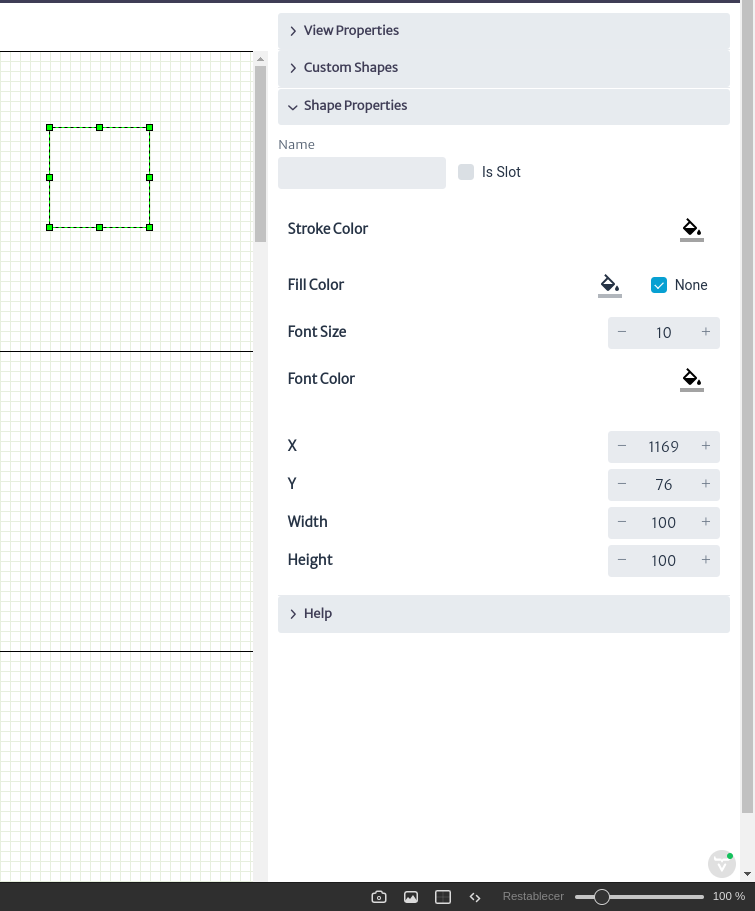The image size is (755, 911).
Task: Open the Stroke Color paint bucket picker
Action: pos(692,229)
